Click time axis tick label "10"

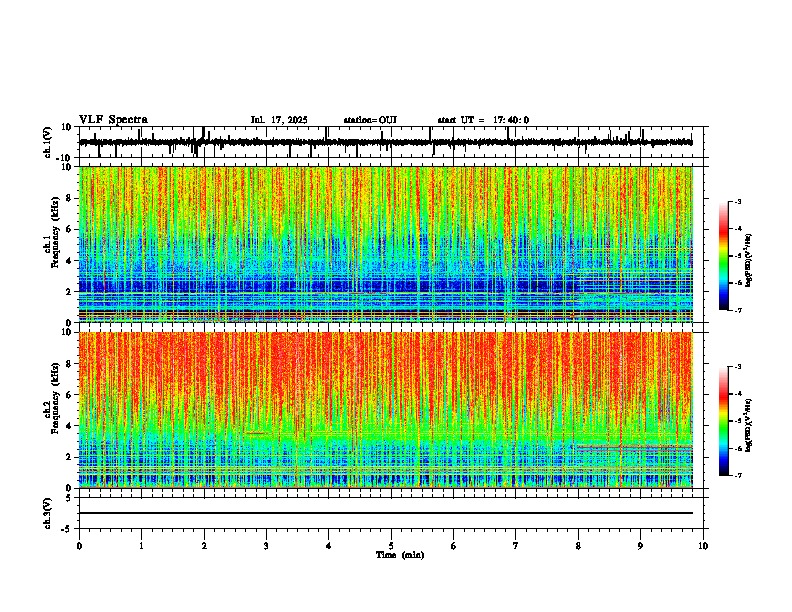tap(703, 546)
